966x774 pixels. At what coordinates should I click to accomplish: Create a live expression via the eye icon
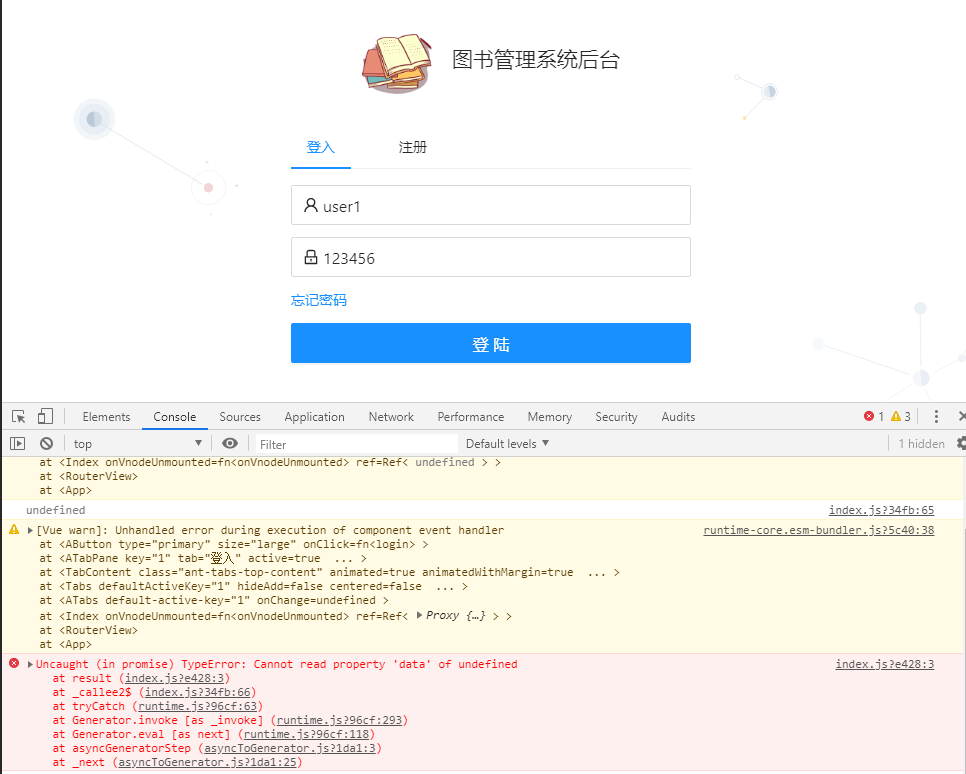pos(229,443)
